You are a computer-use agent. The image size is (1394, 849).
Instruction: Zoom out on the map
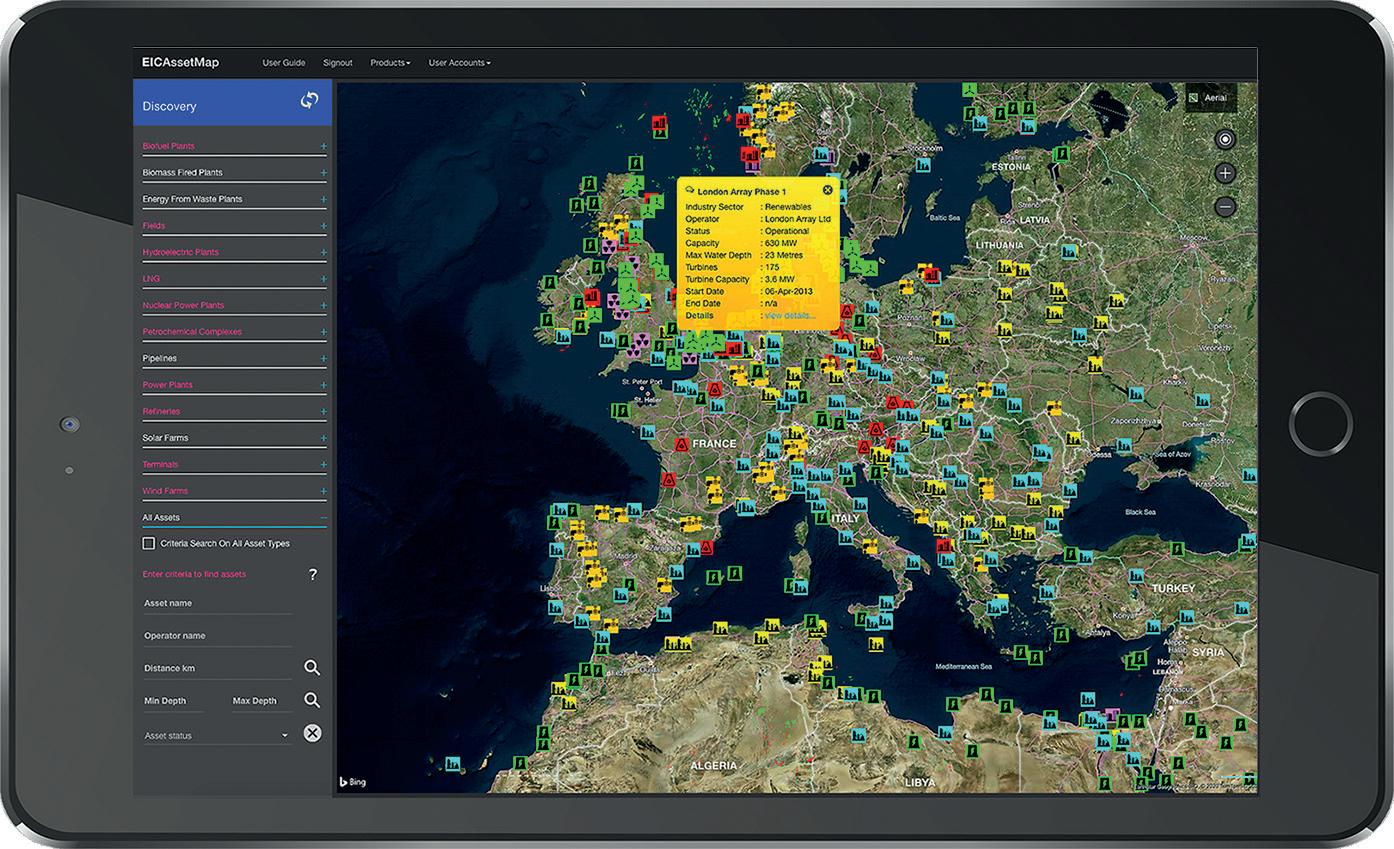1225,207
